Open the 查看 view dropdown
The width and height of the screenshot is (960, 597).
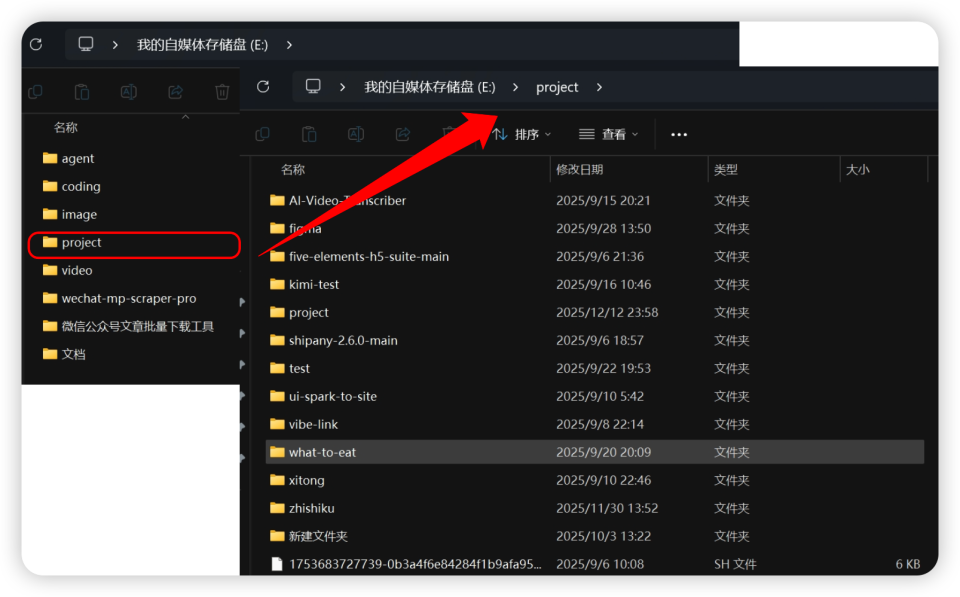[x=609, y=134]
